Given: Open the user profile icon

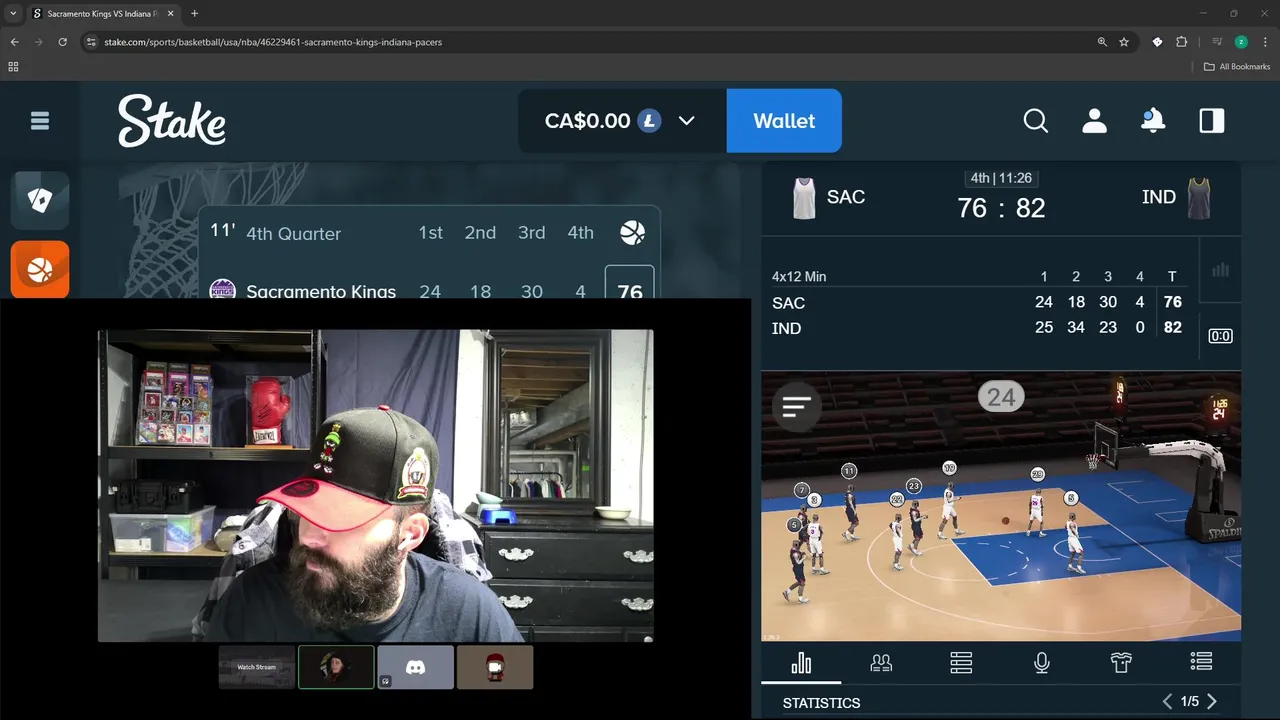Looking at the screenshot, I should (1095, 121).
